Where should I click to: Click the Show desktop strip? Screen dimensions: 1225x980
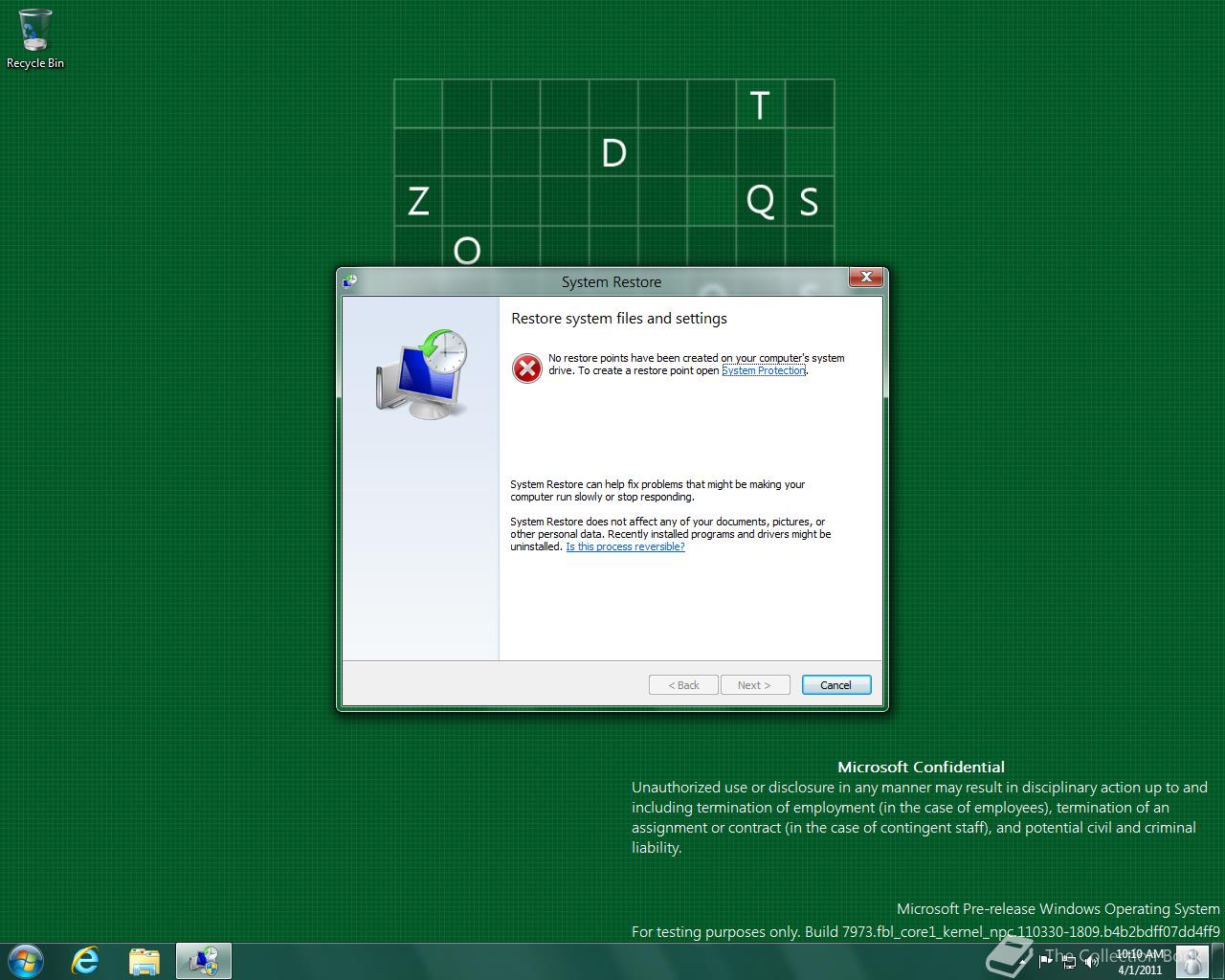1217,961
